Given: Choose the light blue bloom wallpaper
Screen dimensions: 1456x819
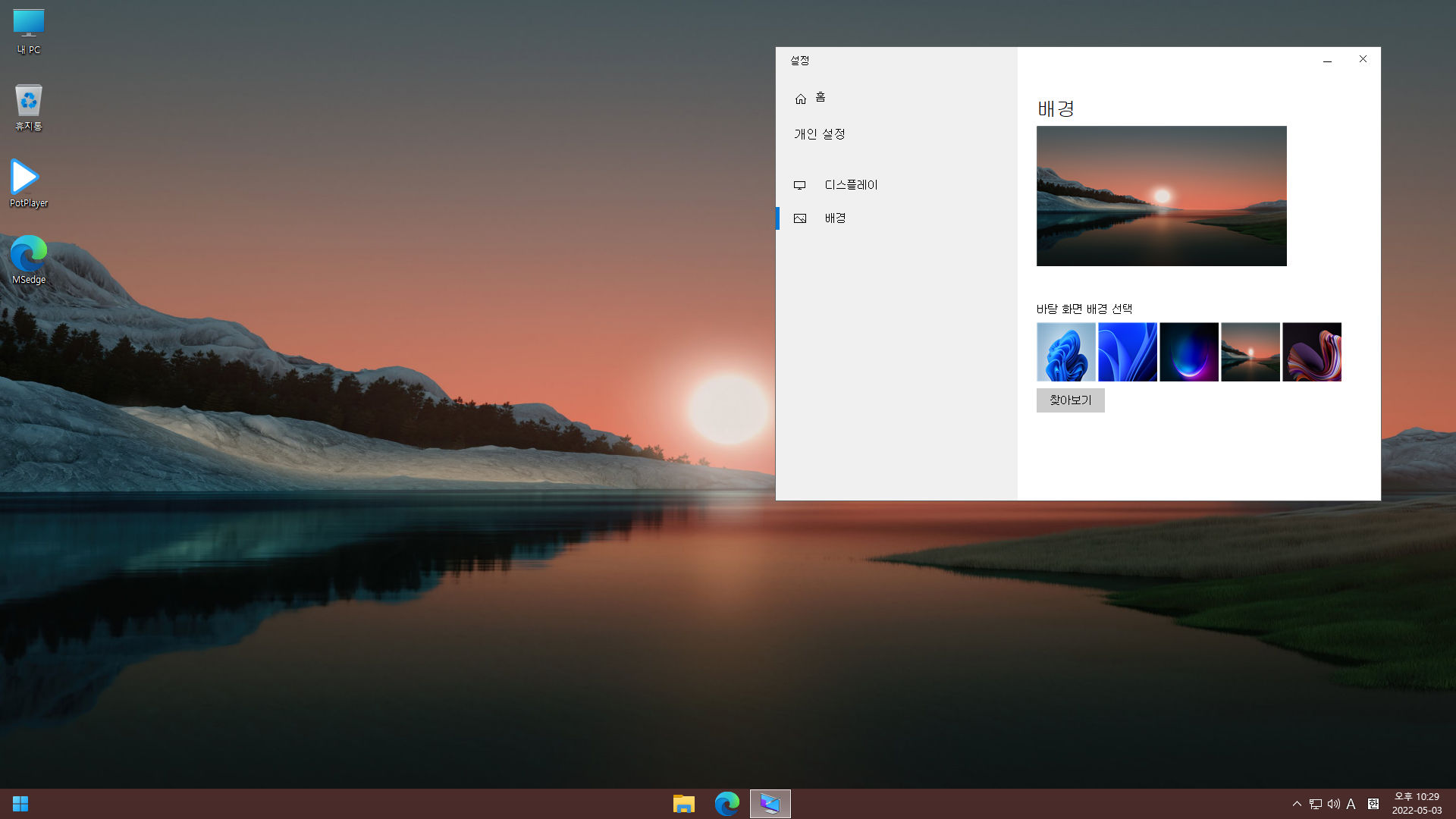Looking at the screenshot, I should [1065, 352].
